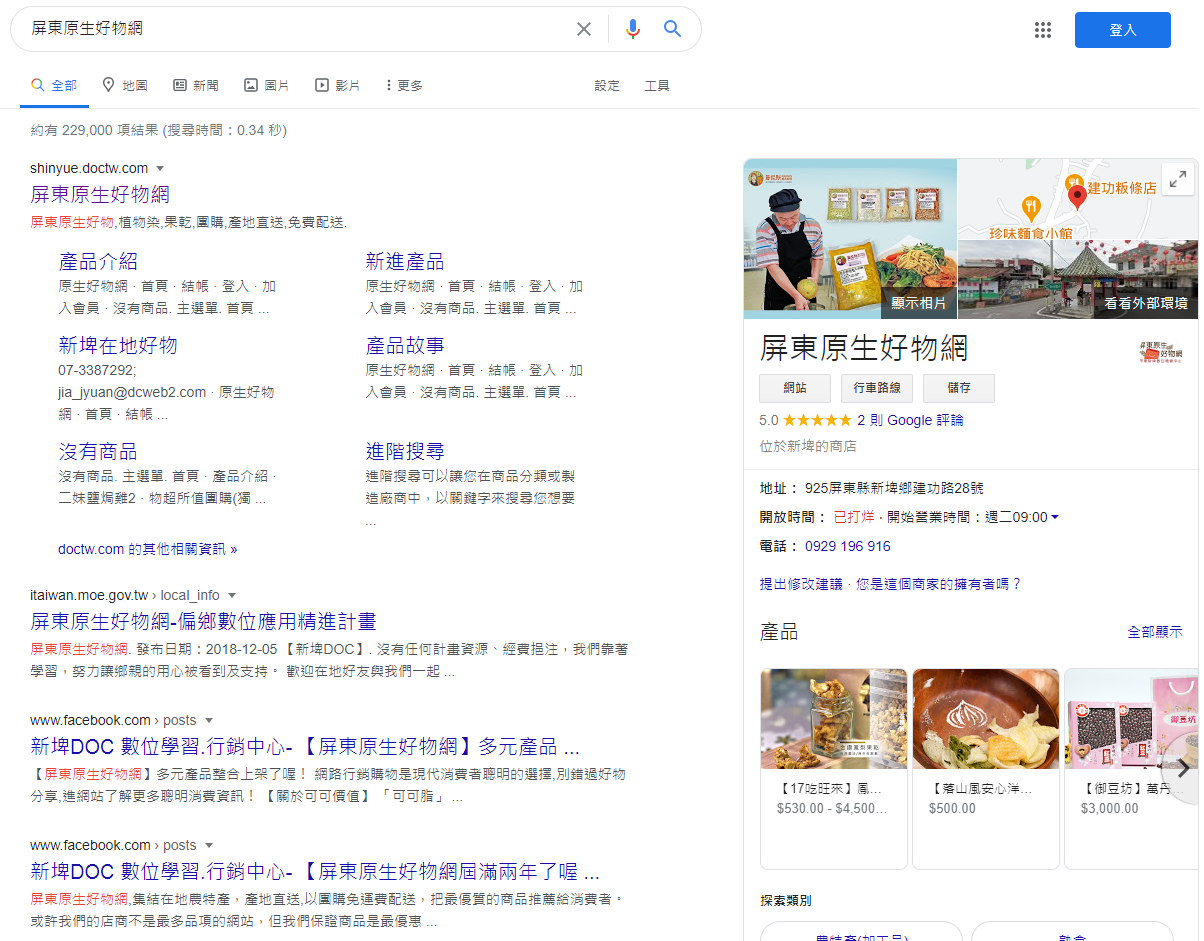1204x941 pixels.
Task: Select the 全部 results tab
Action: [54, 86]
